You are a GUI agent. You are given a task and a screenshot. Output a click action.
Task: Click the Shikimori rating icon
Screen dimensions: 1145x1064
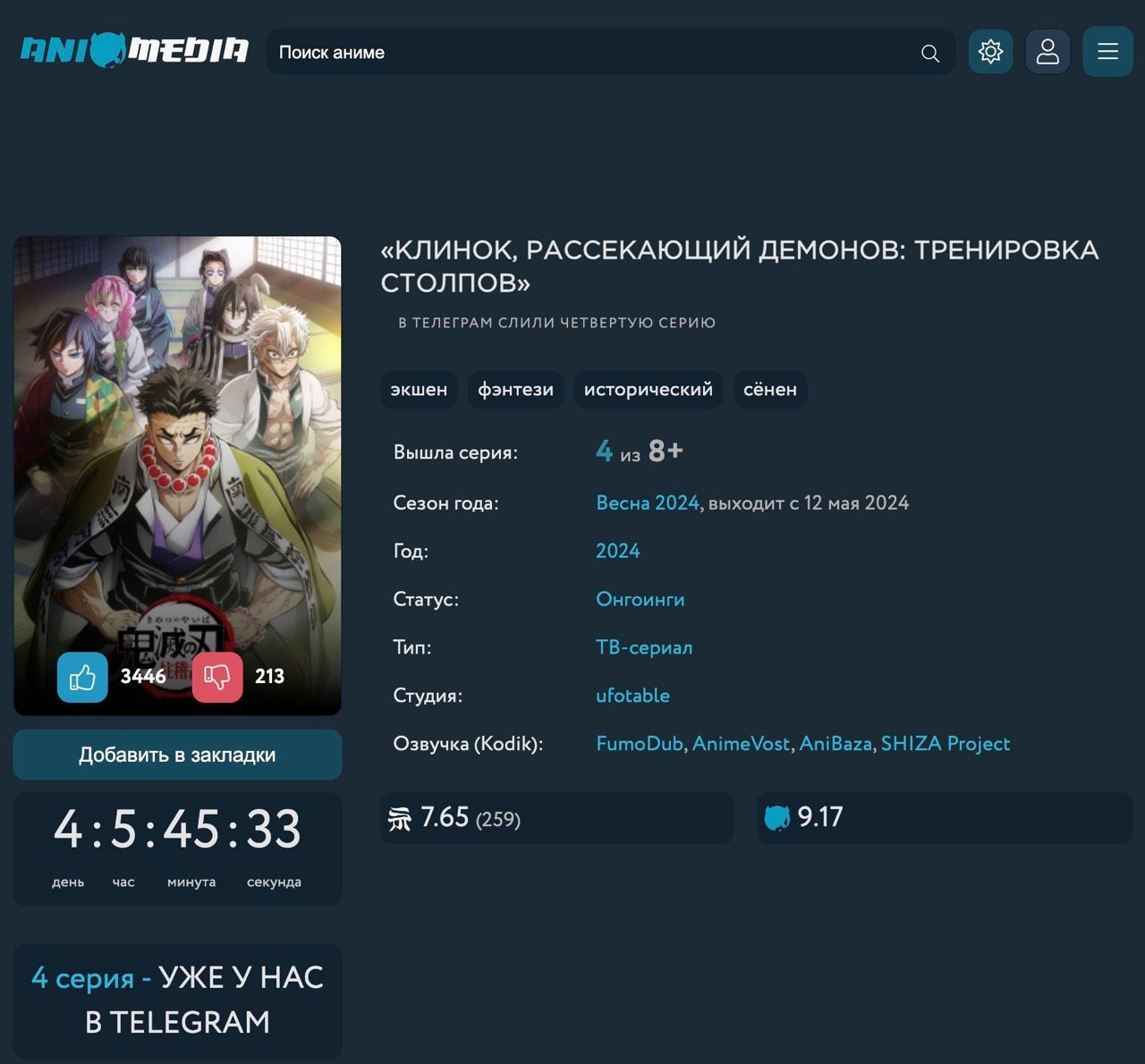[400, 818]
